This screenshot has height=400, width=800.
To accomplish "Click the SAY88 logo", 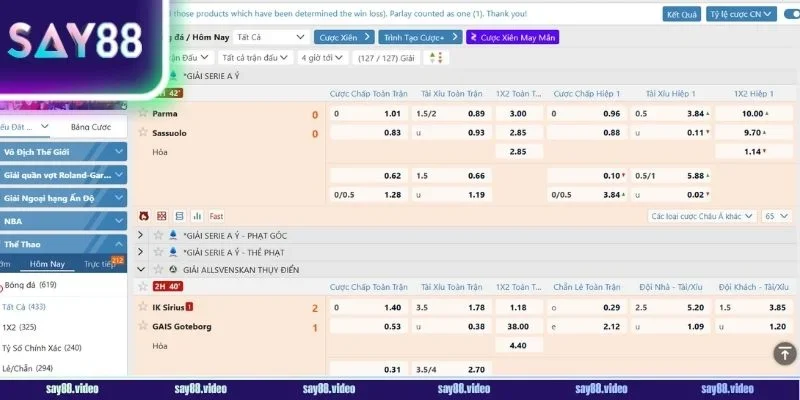I will [75, 41].
